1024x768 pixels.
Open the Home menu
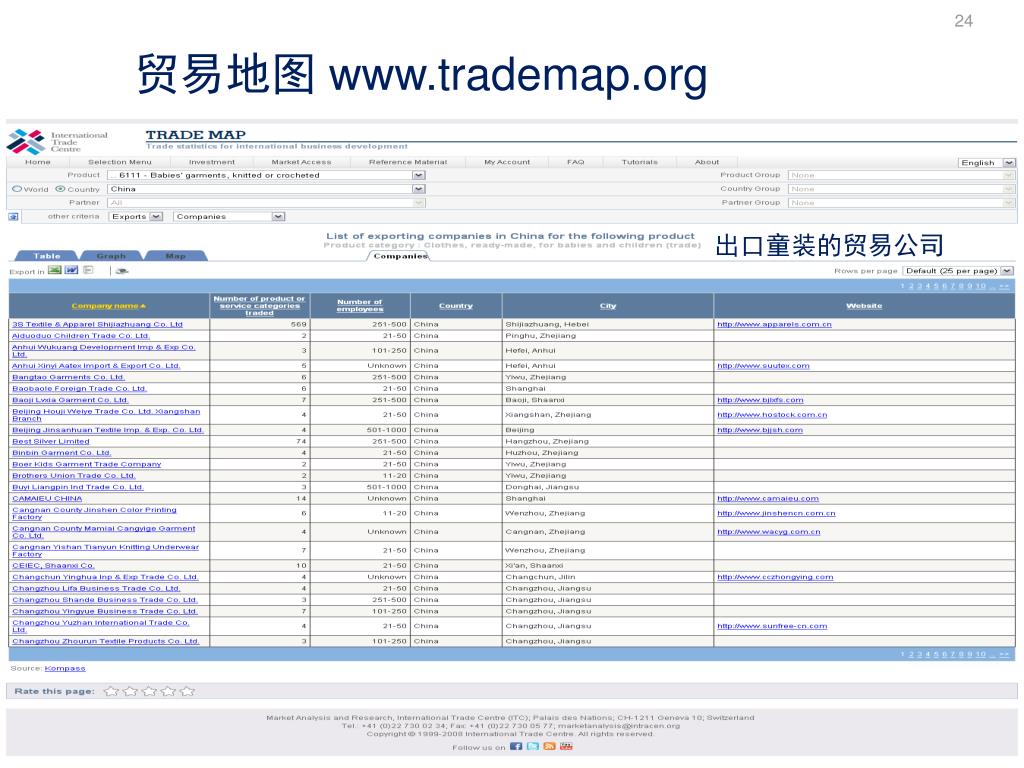coord(37,162)
